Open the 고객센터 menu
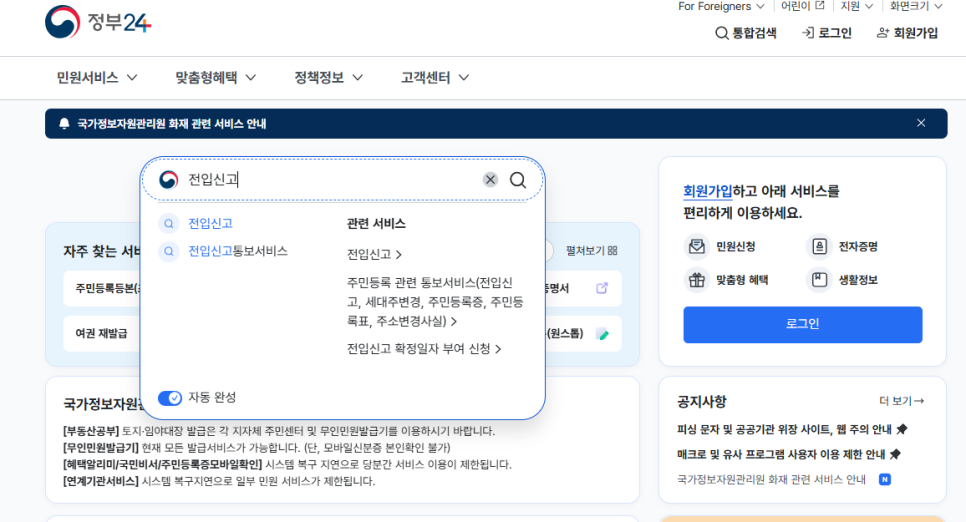 click(435, 77)
